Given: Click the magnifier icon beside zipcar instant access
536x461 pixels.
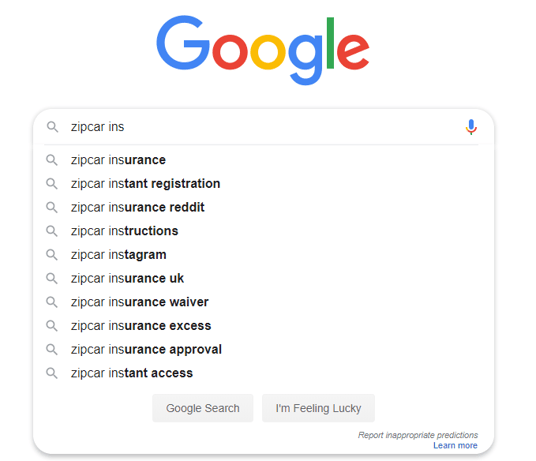Looking at the screenshot, I should 52,373.
